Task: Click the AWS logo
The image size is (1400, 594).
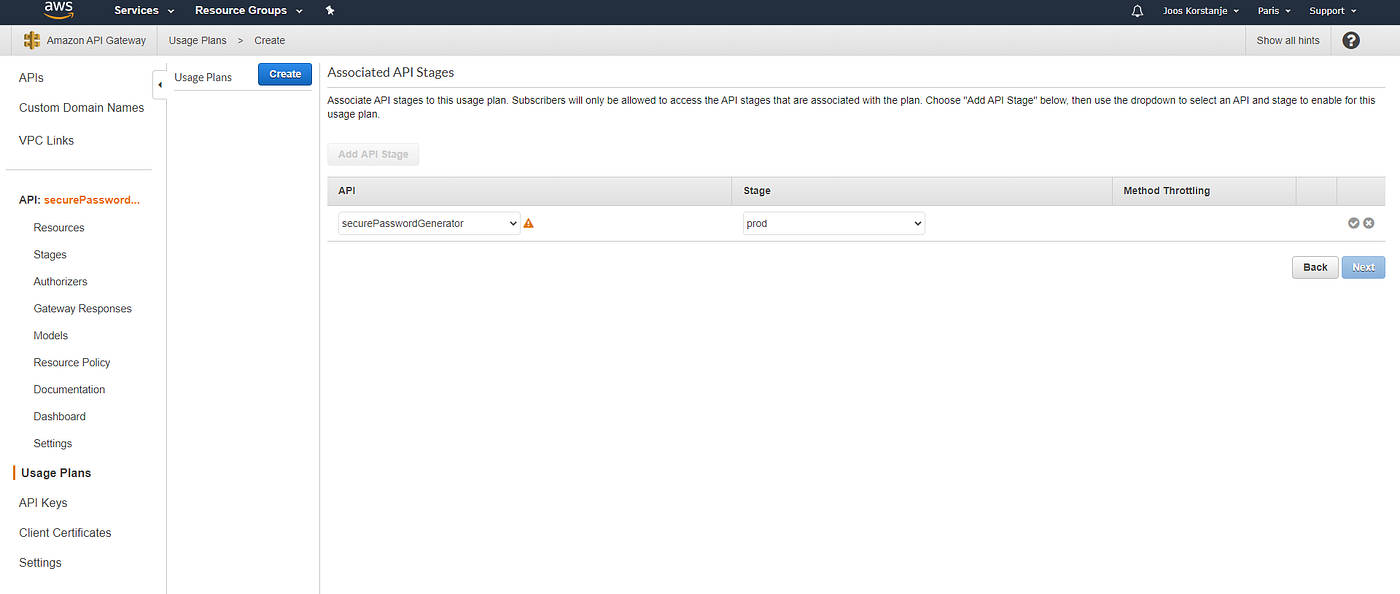Action: 59,11
